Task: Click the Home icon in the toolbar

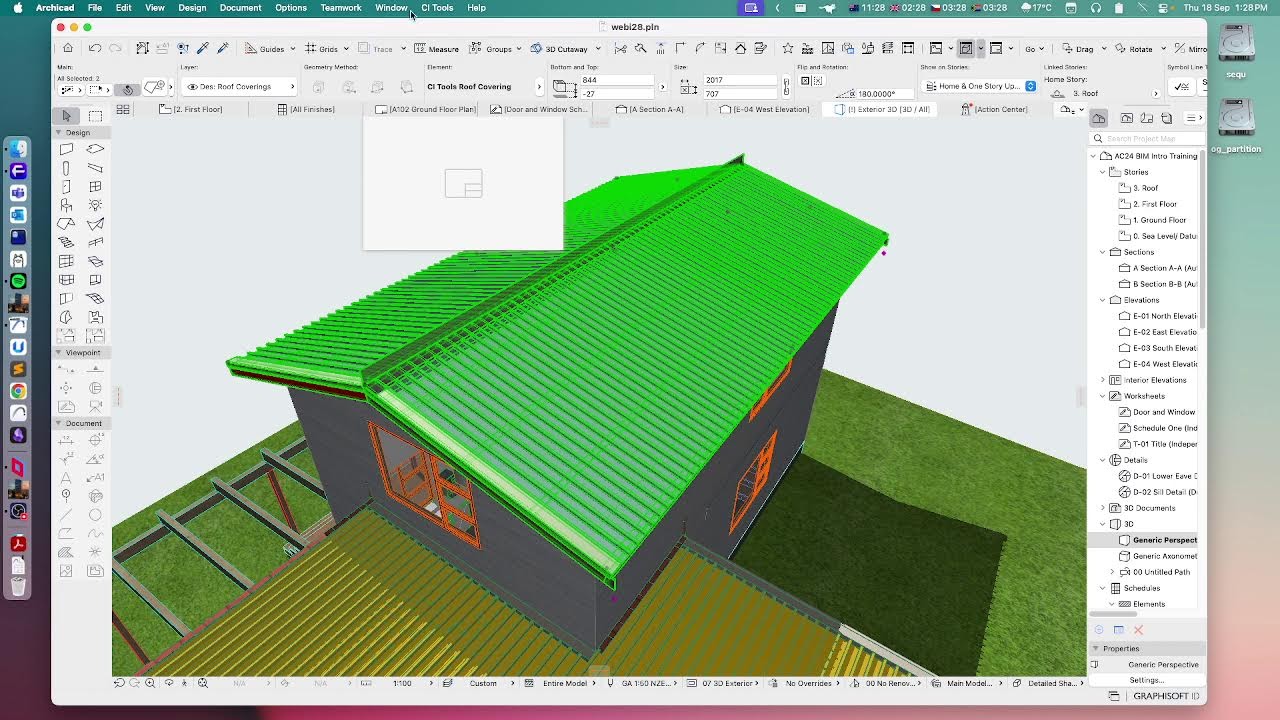Action: tap(67, 48)
